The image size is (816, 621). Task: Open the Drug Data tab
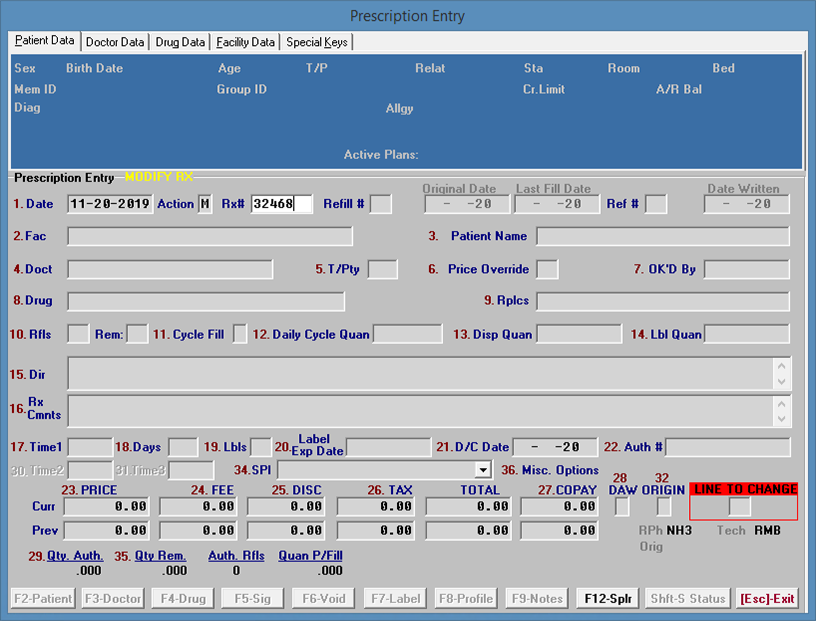click(180, 42)
